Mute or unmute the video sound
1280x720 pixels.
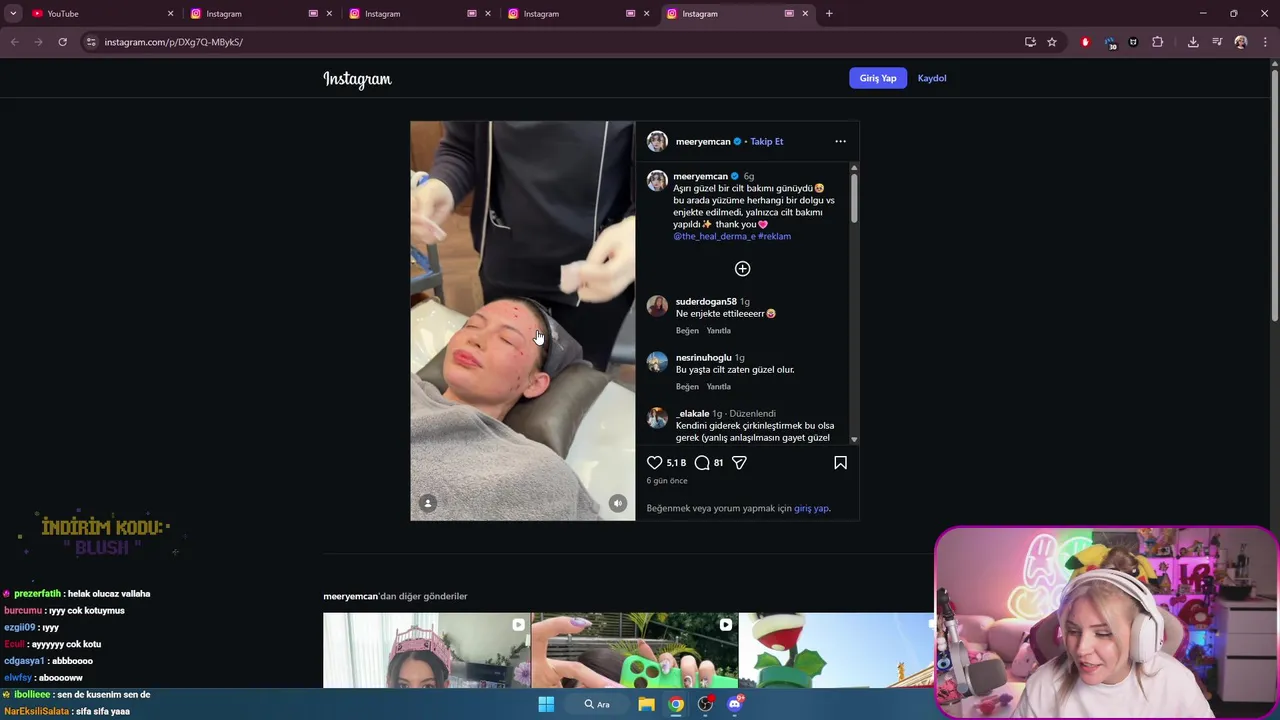click(618, 503)
